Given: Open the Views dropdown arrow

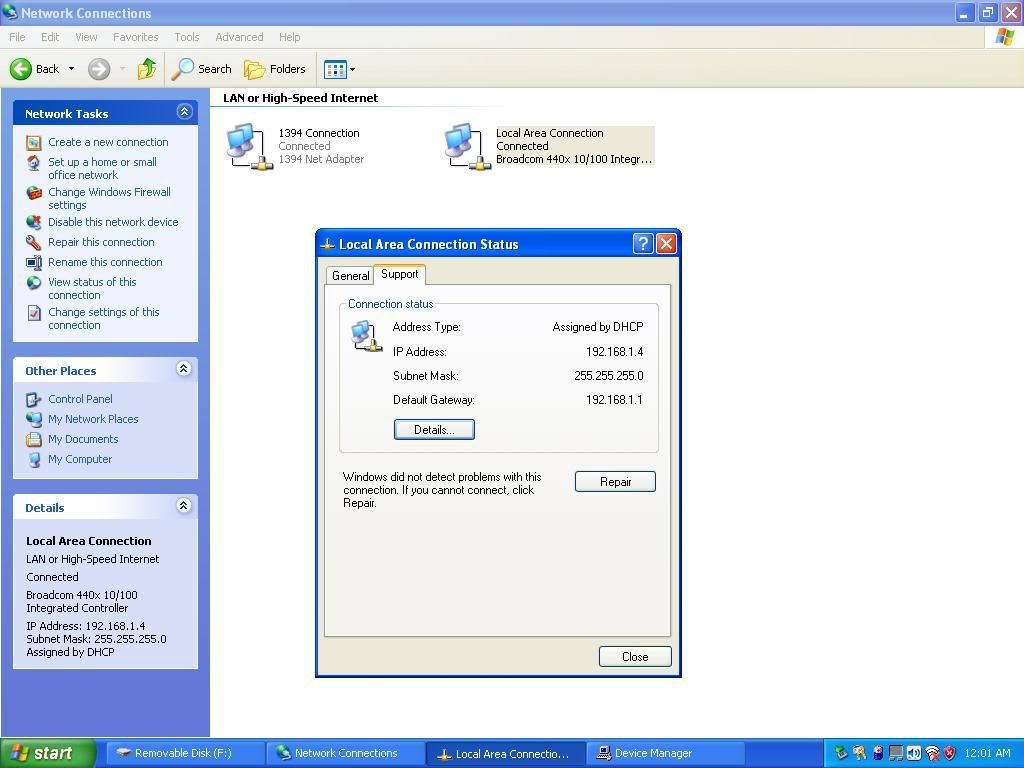Looking at the screenshot, I should [353, 69].
